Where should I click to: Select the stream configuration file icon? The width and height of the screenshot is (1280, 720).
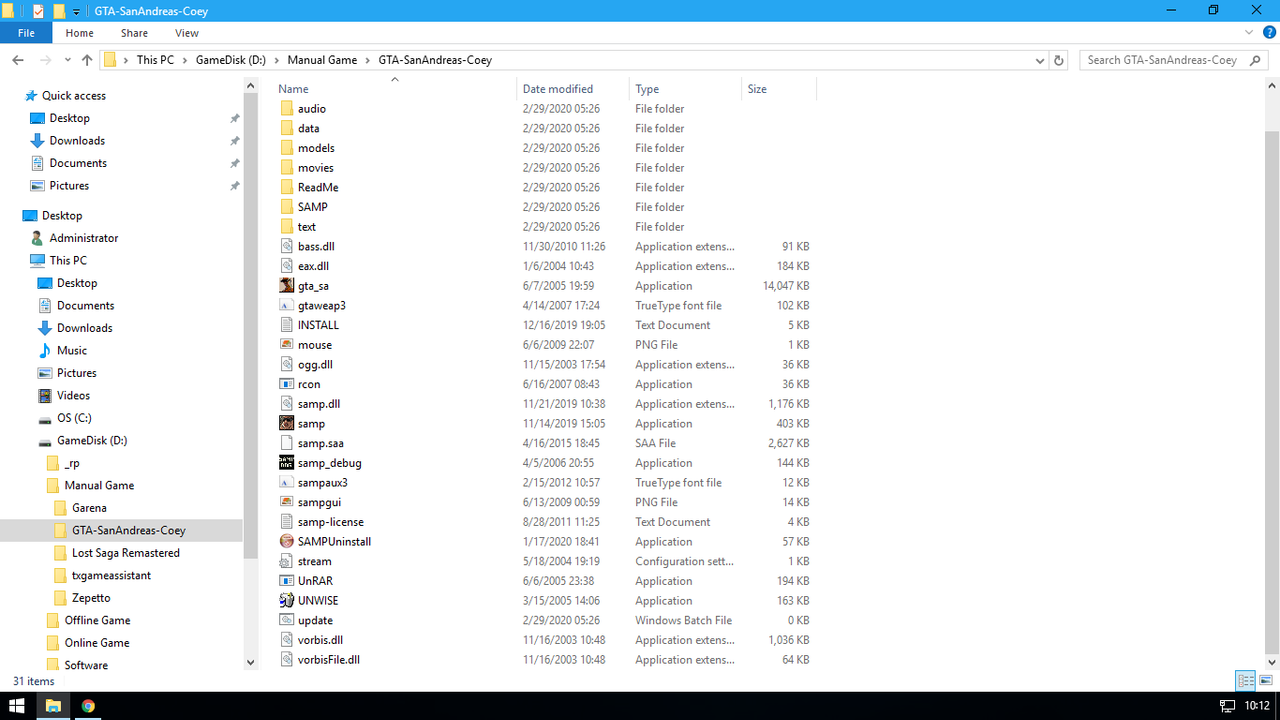pyautogui.click(x=287, y=561)
